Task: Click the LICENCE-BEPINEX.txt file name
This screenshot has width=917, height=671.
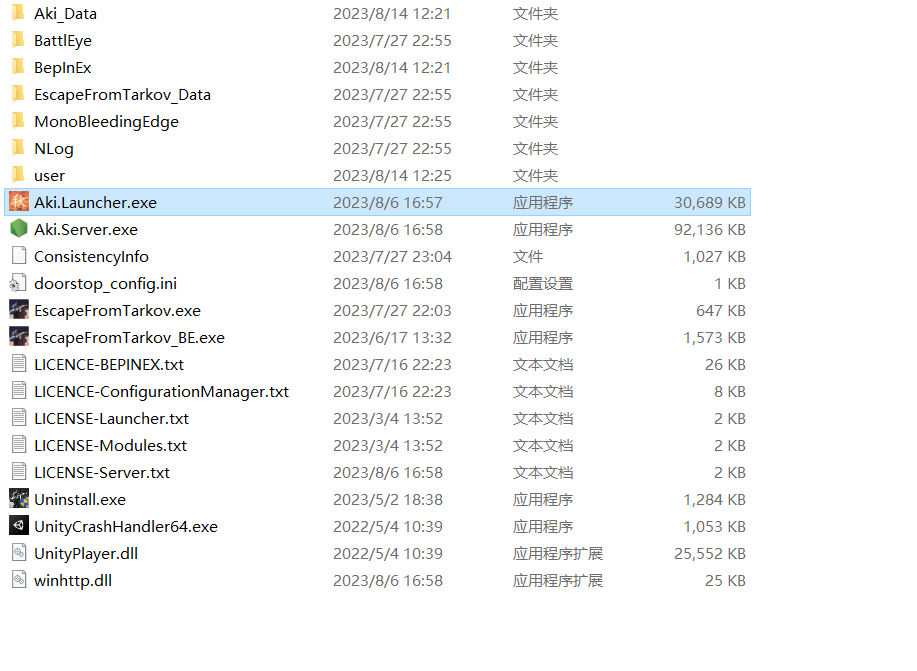Action: click(x=108, y=364)
